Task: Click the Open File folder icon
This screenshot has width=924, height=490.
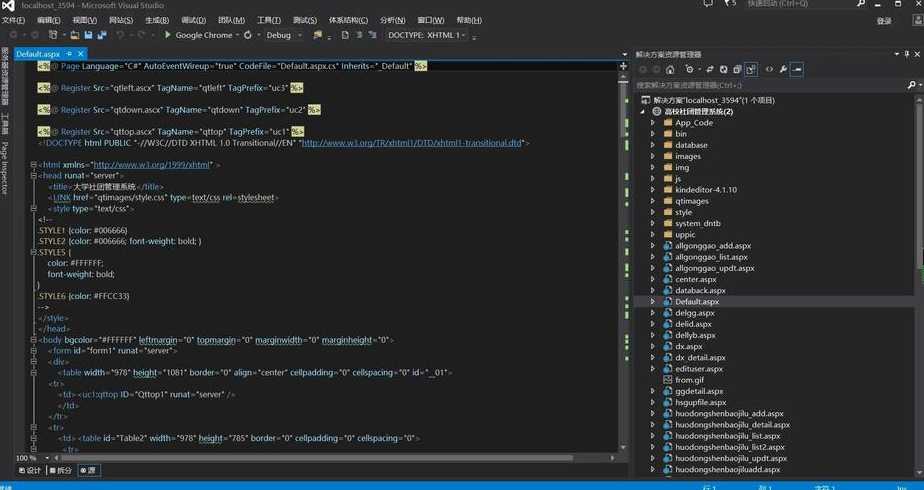Action: (75, 35)
